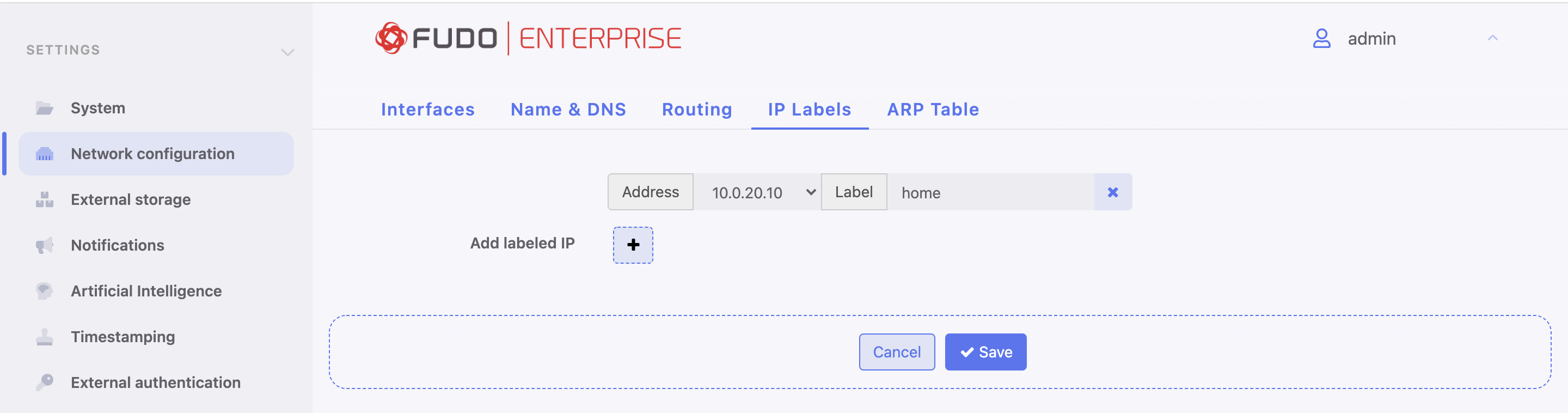Open the admin user menu chevron
This screenshot has width=1568, height=413.
tap(1492, 38)
